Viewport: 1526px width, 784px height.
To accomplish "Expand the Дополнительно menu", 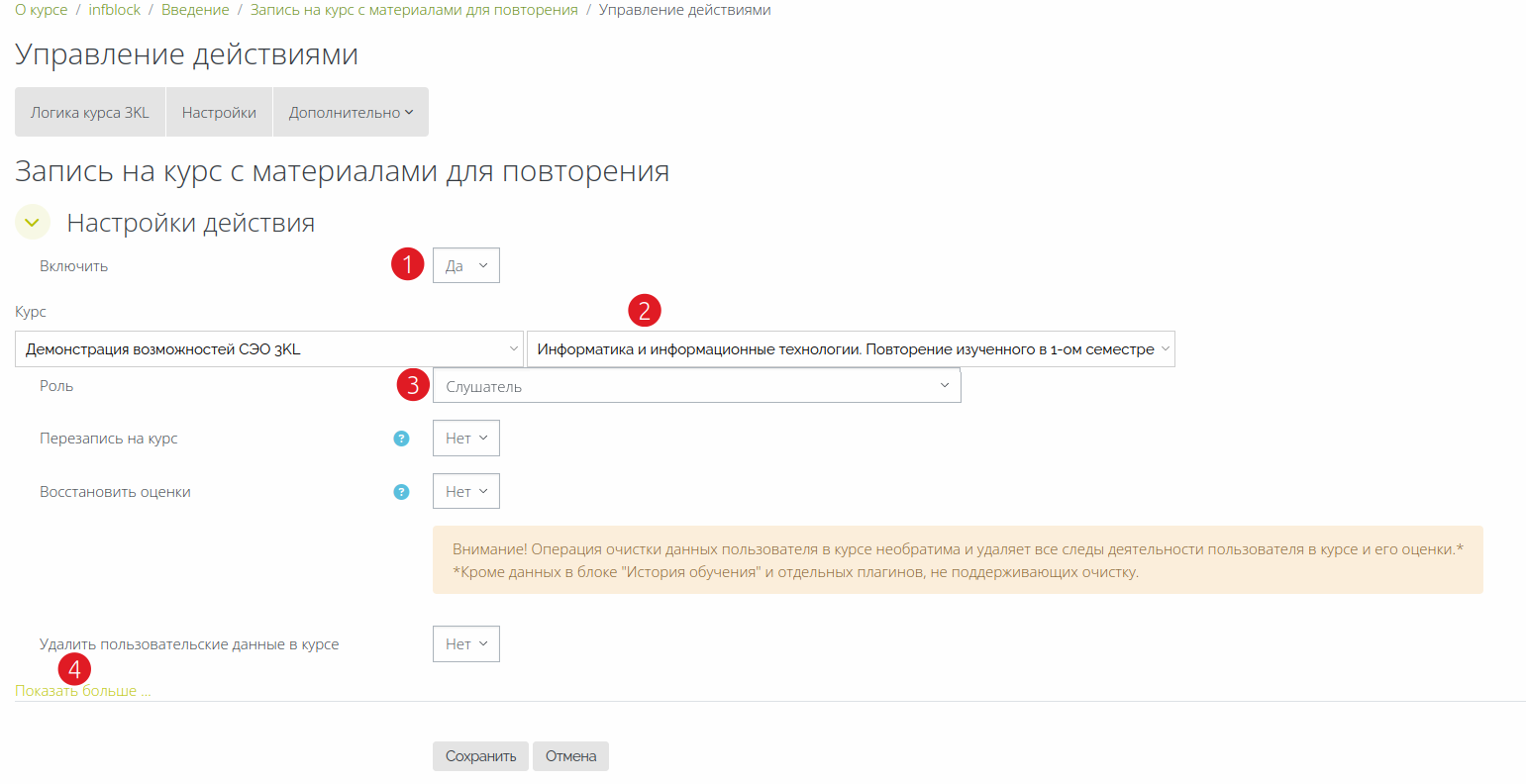I will pos(351,113).
